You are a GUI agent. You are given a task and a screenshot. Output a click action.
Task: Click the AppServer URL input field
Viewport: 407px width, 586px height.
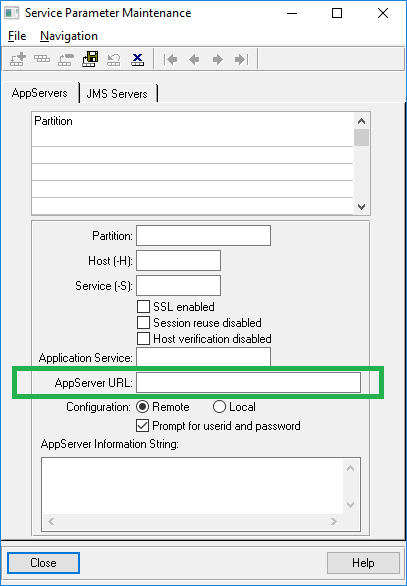pyautogui.click(x=248, y=382)
